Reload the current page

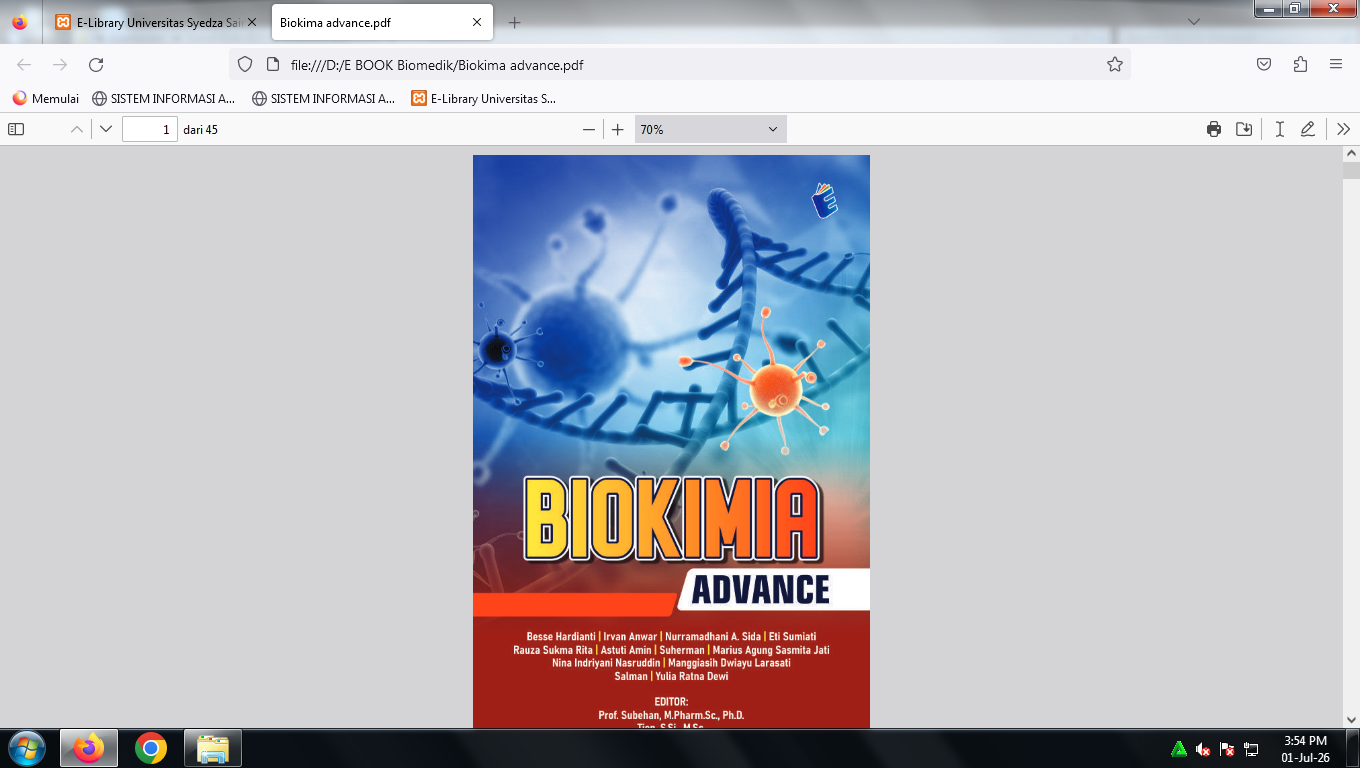(96, 64)
